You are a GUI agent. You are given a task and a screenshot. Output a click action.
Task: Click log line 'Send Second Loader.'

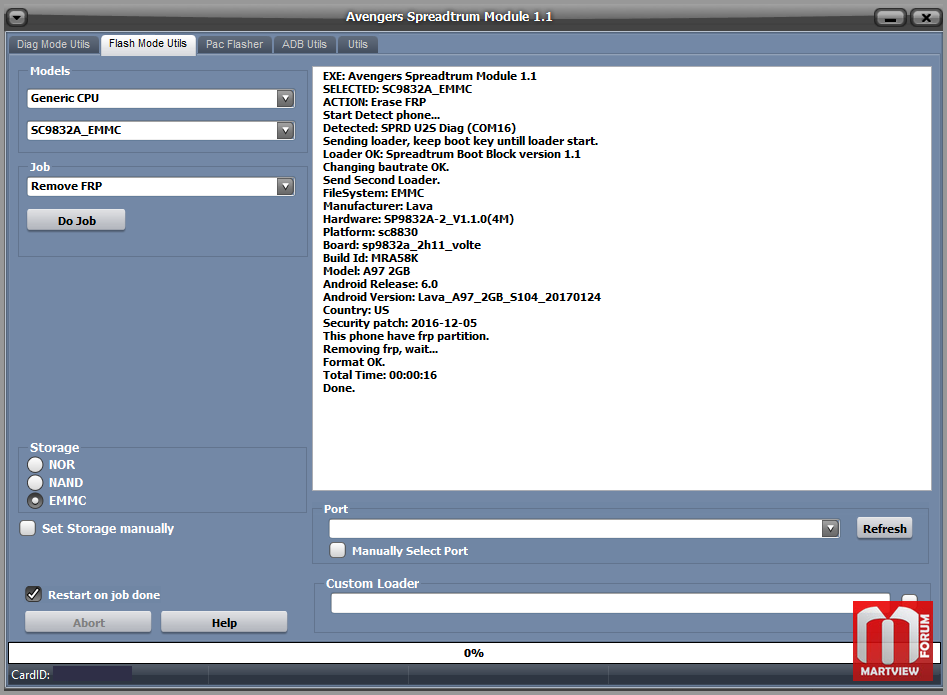382,180
